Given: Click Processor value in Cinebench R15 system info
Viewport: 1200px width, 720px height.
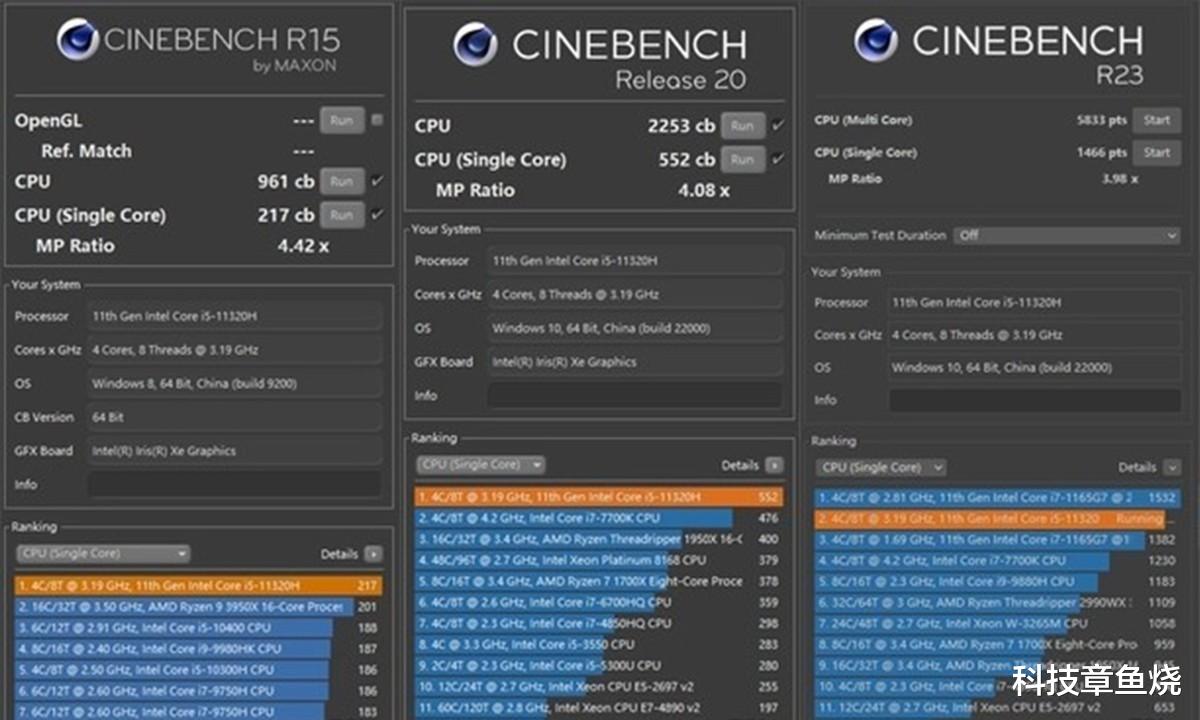Looking at the screenshot, I should (x=234, y=316).
